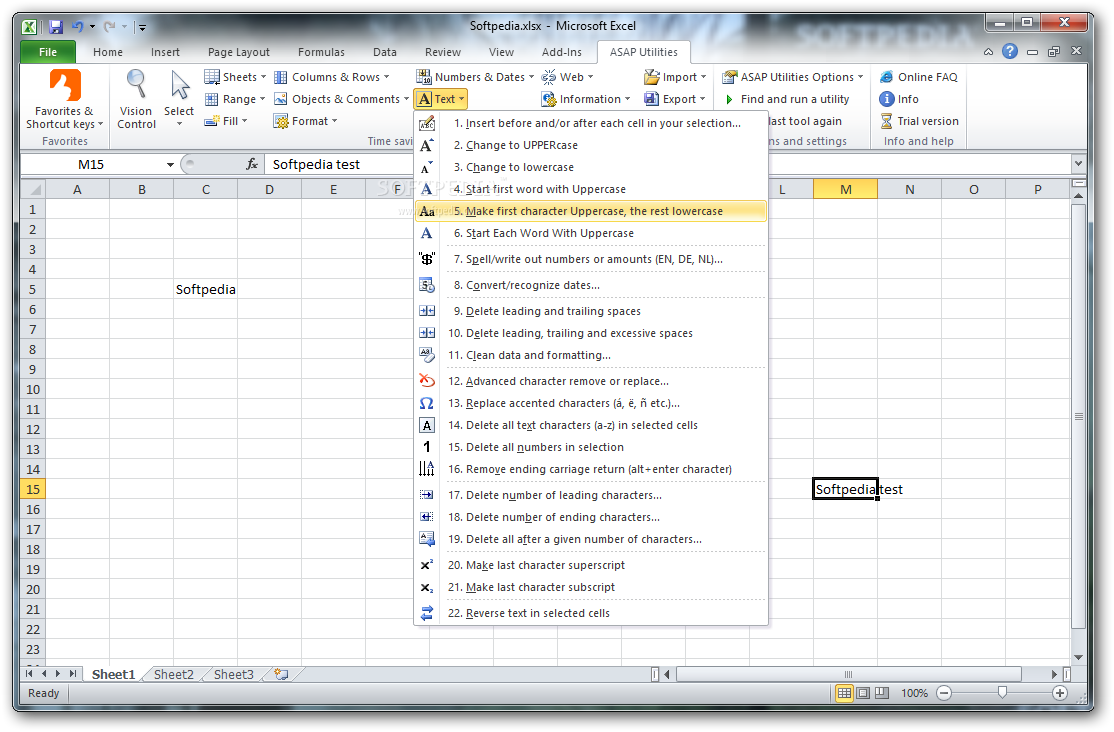Switch to Sheet2 worksheet
Screen dimensions: 1114x732
[173, 674]
